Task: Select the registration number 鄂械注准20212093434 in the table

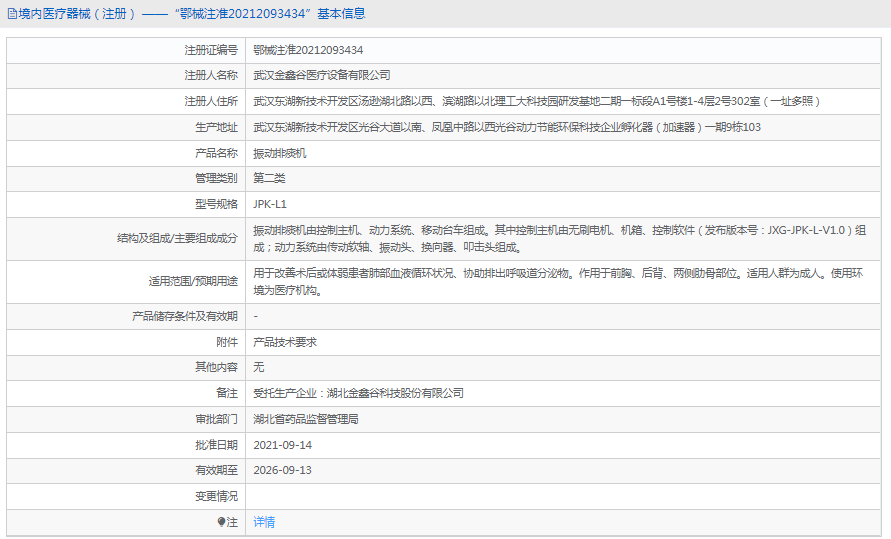Action: tap(308, 50)
